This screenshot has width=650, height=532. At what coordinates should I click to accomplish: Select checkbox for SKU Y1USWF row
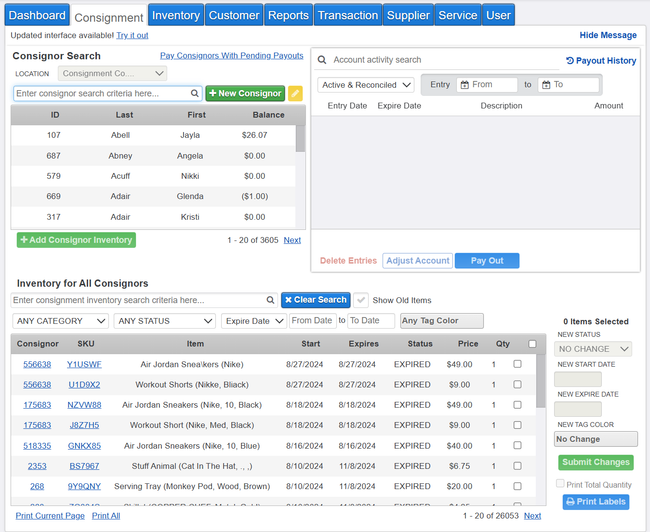point(517,364)
